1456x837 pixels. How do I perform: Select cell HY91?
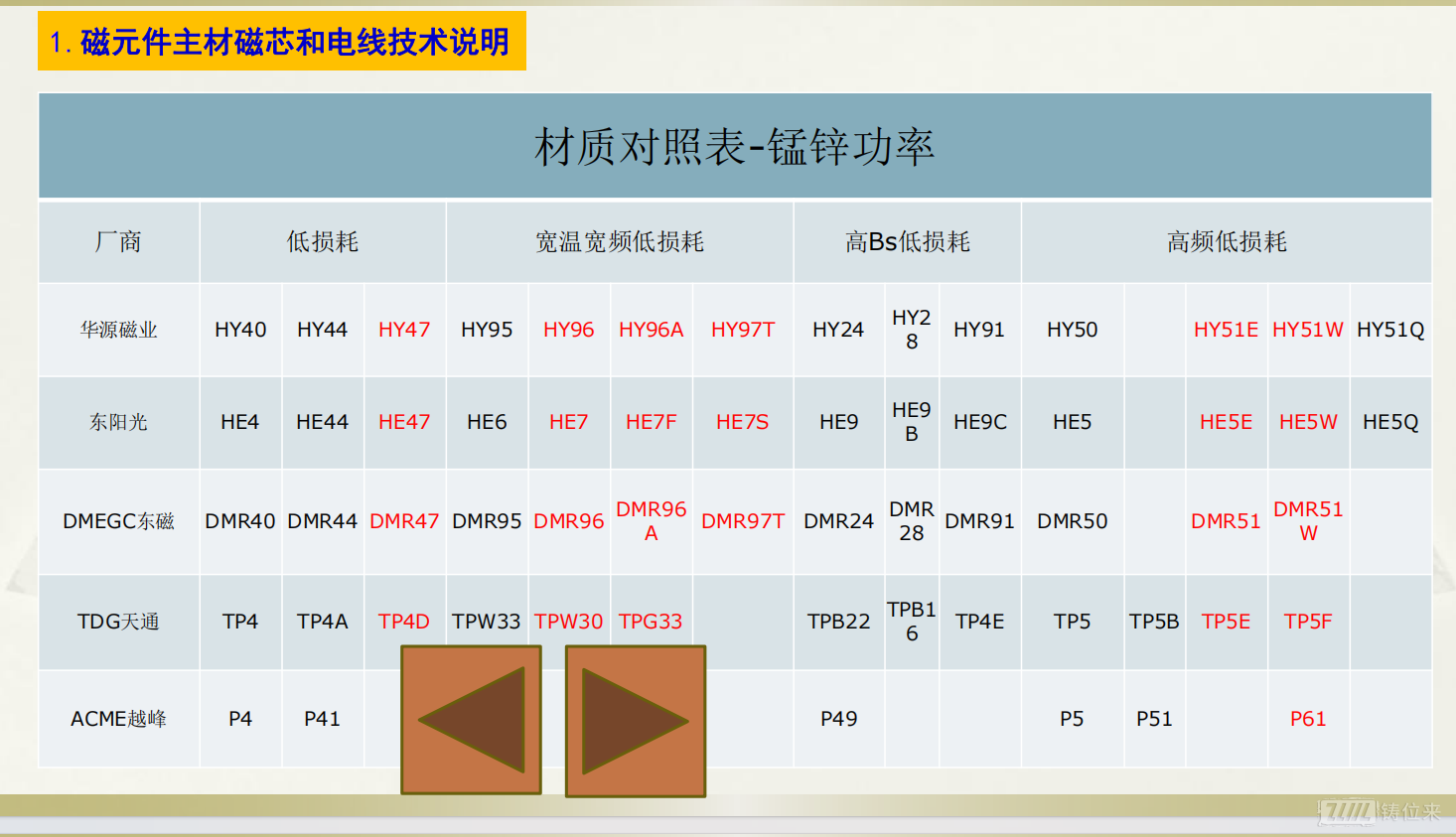[979, 330]
